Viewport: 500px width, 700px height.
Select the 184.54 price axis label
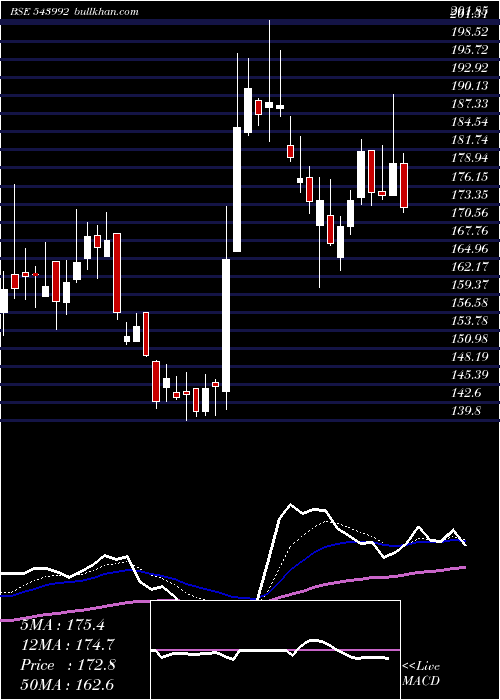470,122
